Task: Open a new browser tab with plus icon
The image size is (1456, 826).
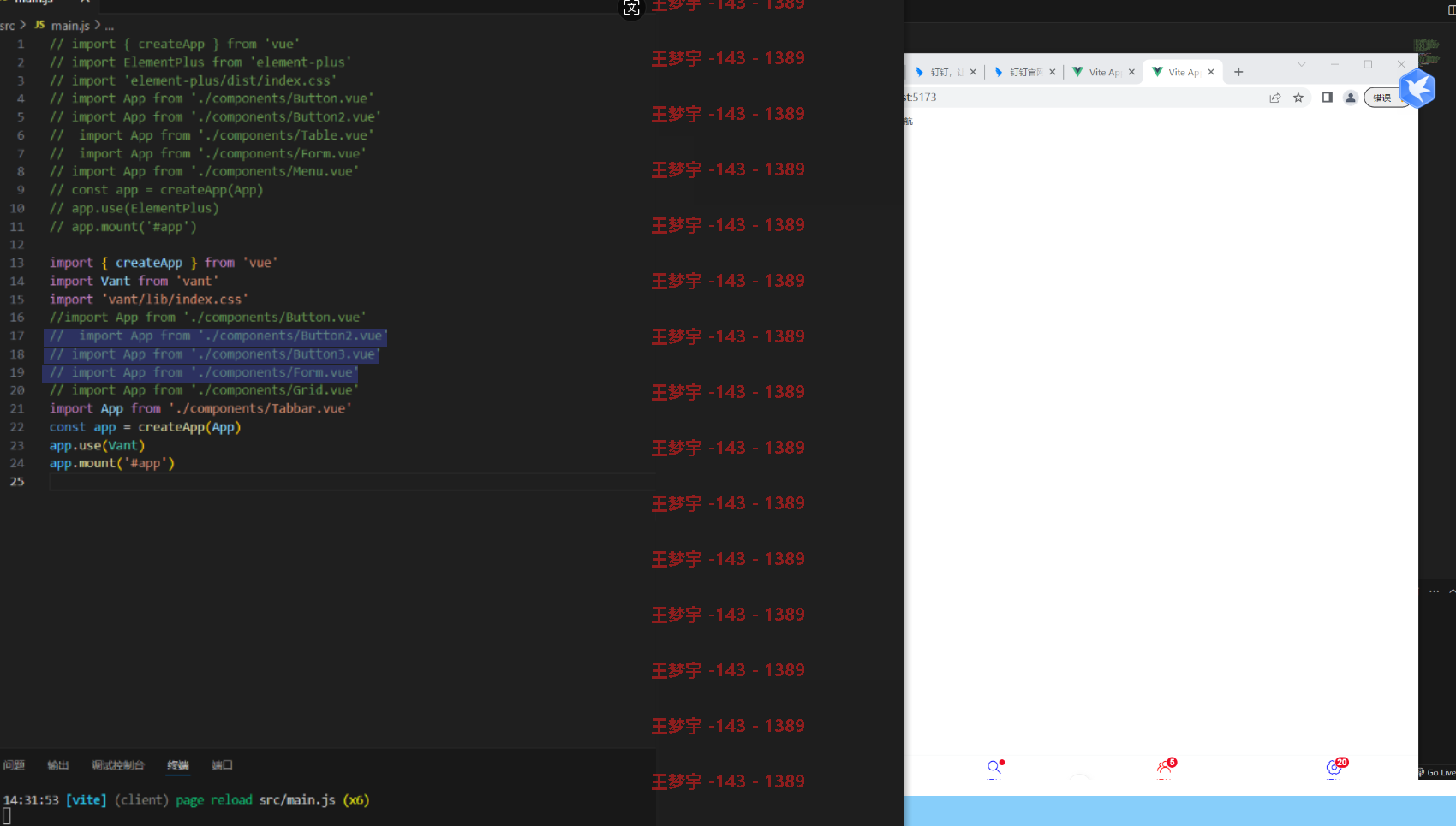Action: coord(1238,72)
